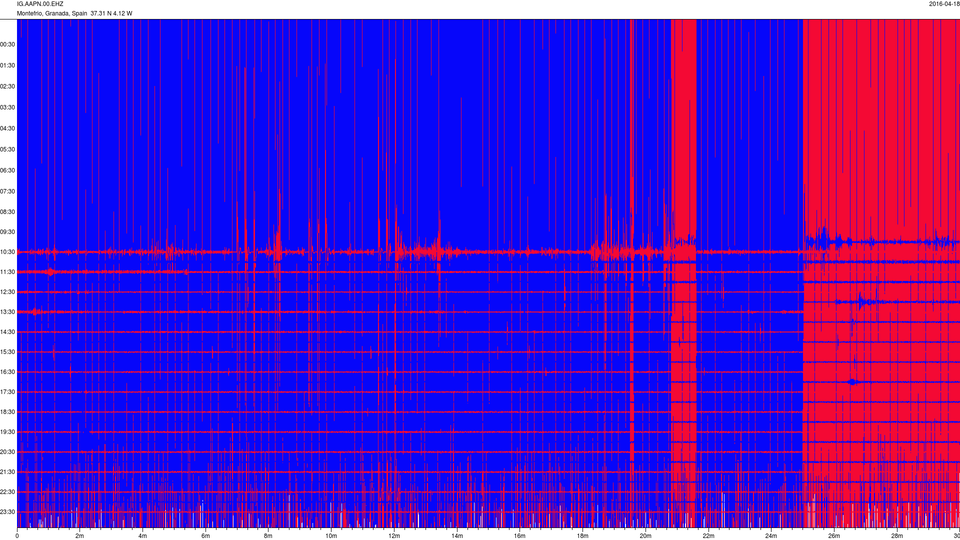Click the 4m minute-axis label
Viewport: 960px width, 540px height.
click(143, 536)
